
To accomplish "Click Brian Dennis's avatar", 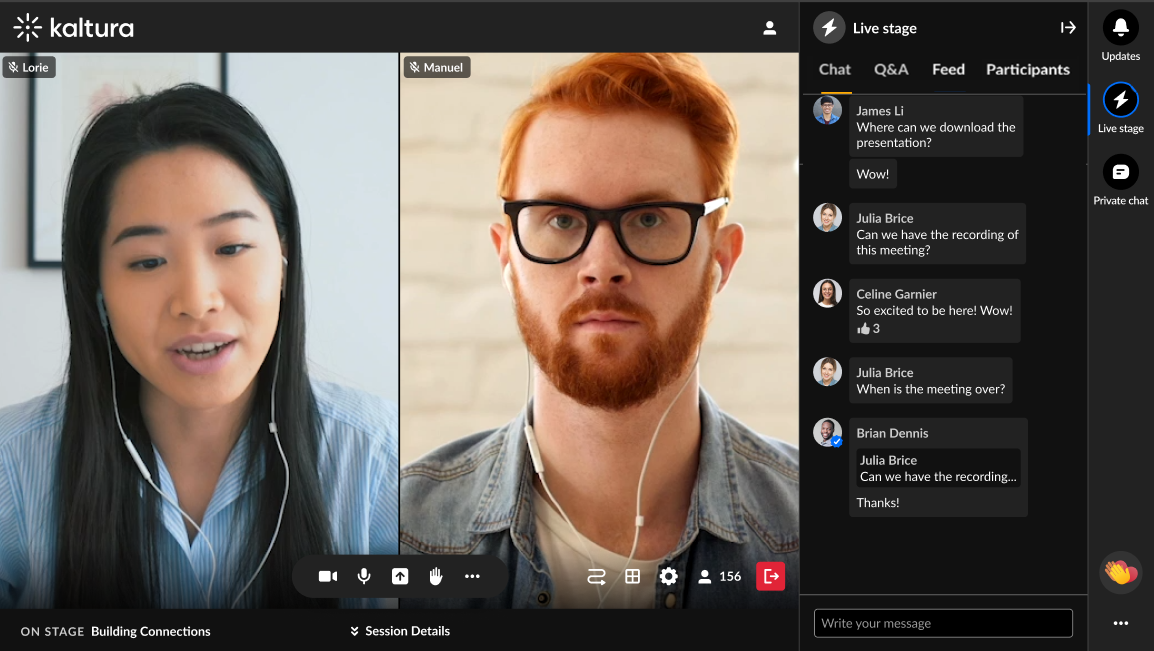I will coord(827,433).
